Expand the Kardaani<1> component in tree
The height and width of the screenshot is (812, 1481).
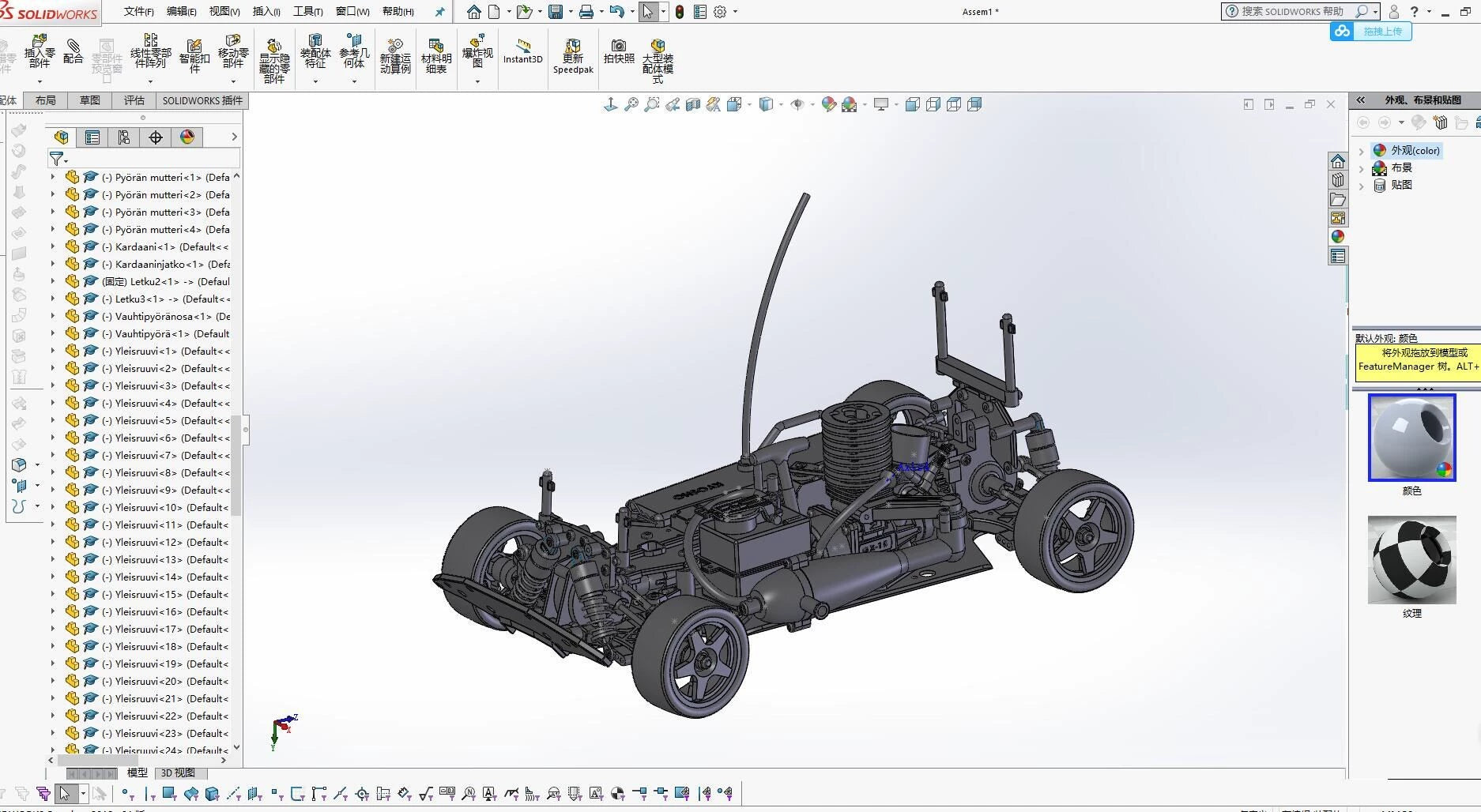click(x=53, y=247)
